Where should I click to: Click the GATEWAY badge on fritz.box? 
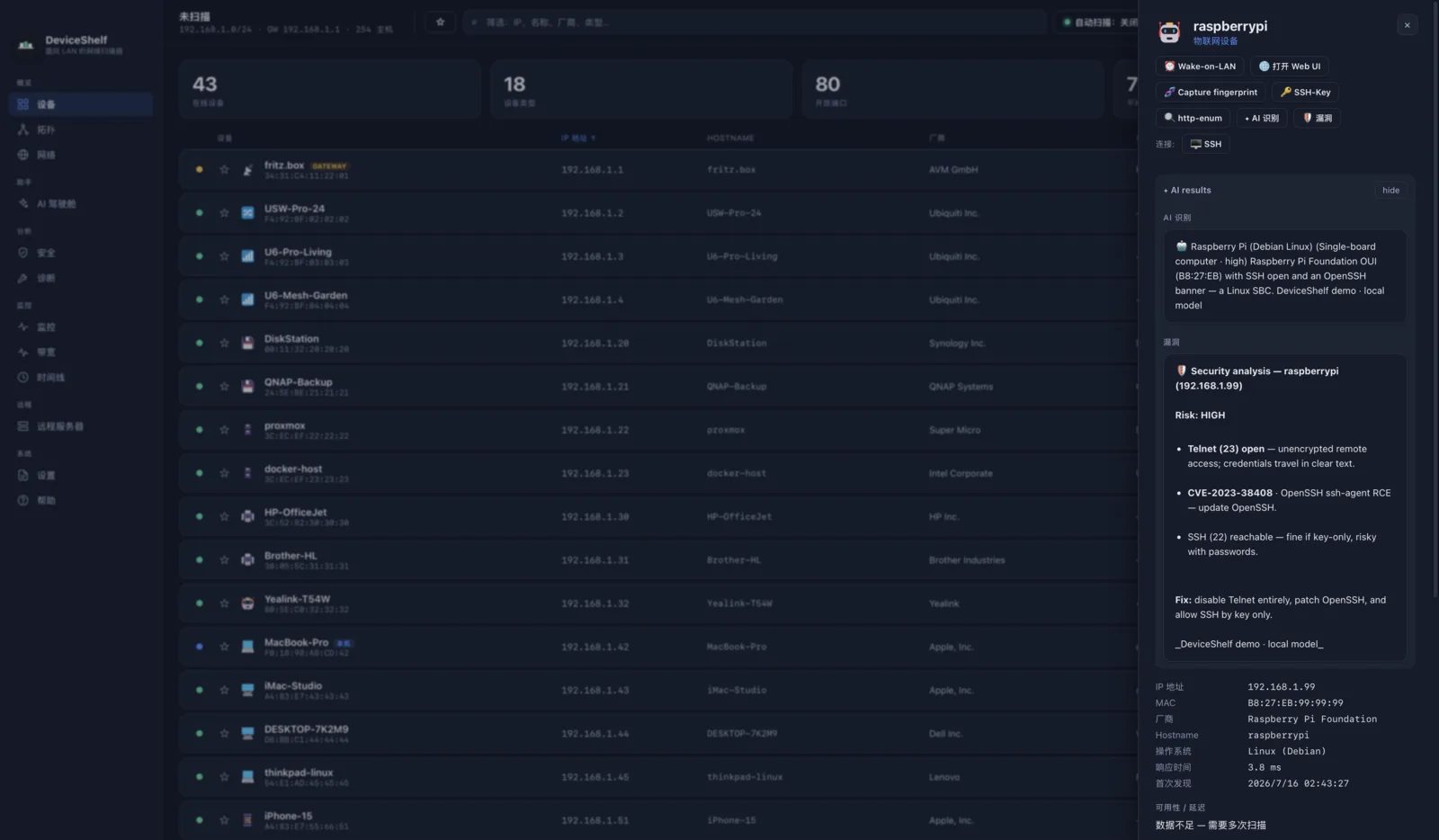329,166
